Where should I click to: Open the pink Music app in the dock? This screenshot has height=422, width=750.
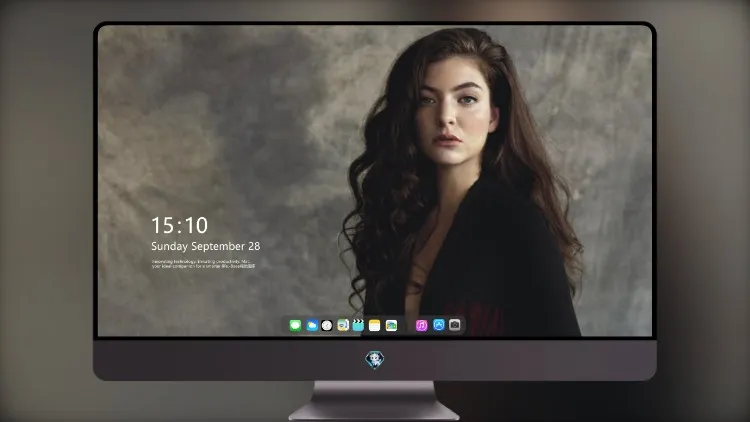421,326
